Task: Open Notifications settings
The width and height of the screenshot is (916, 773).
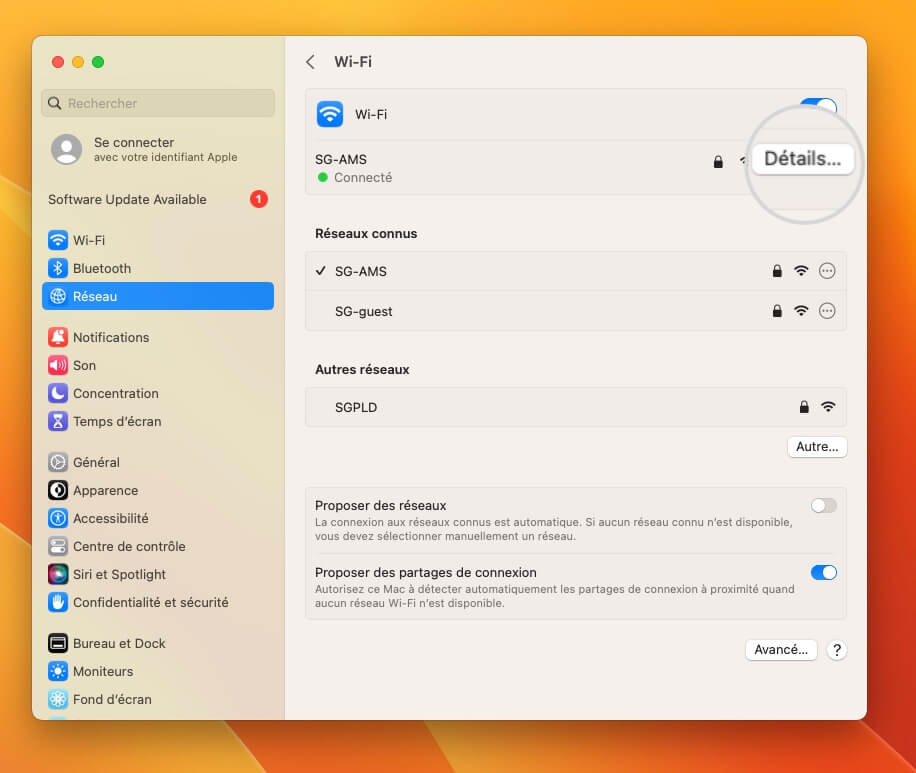Action: (x=158, y=337)
